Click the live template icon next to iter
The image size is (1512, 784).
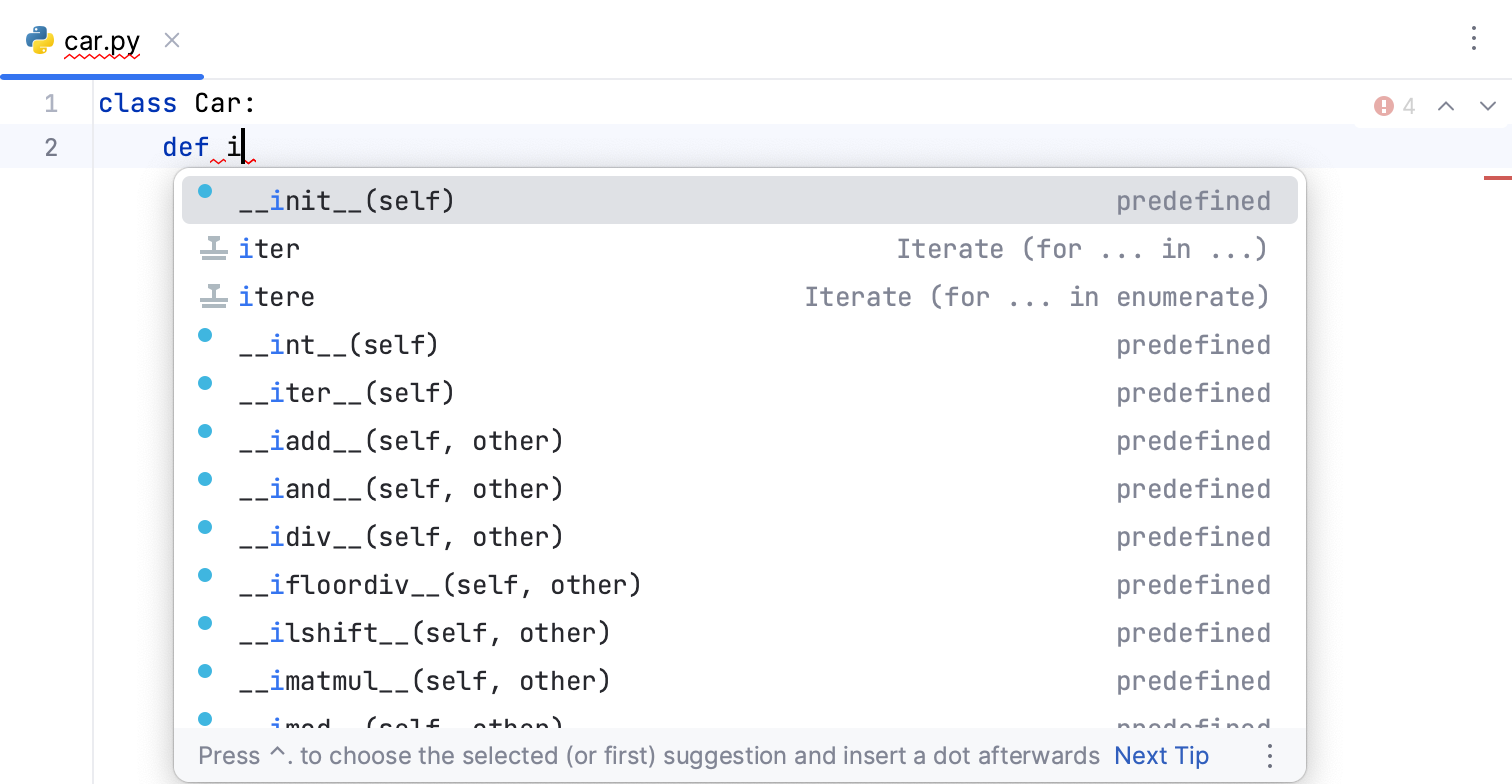click(x=213, y=247)
